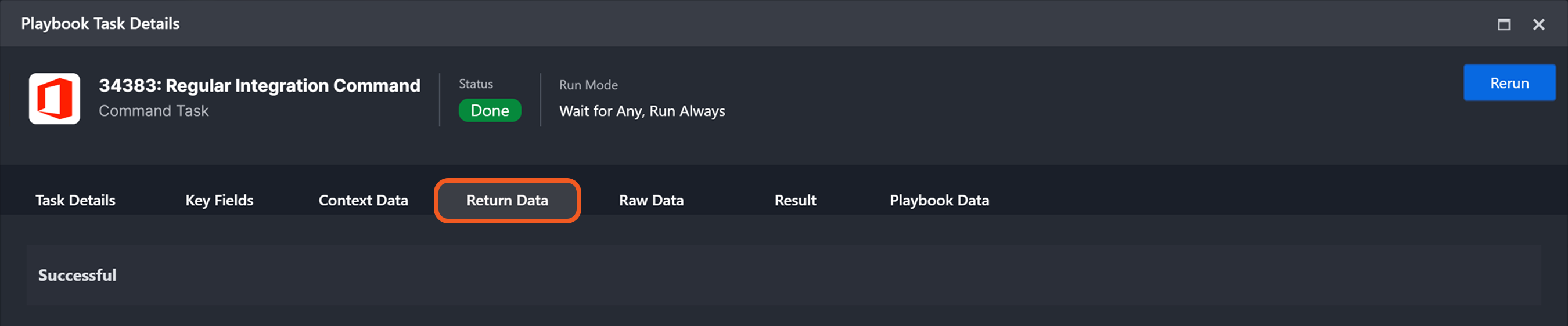Click the Command Task subtitle

(153, 111)
